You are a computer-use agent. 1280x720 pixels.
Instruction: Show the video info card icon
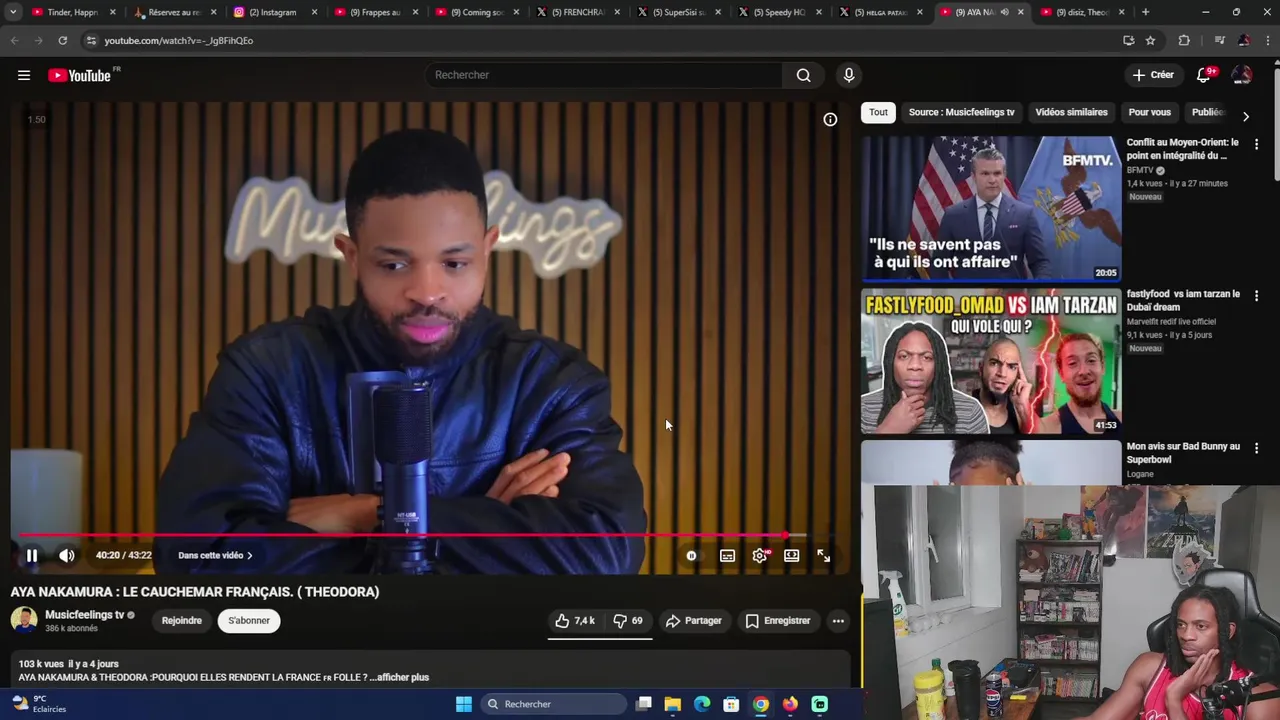tap(830, 119)
